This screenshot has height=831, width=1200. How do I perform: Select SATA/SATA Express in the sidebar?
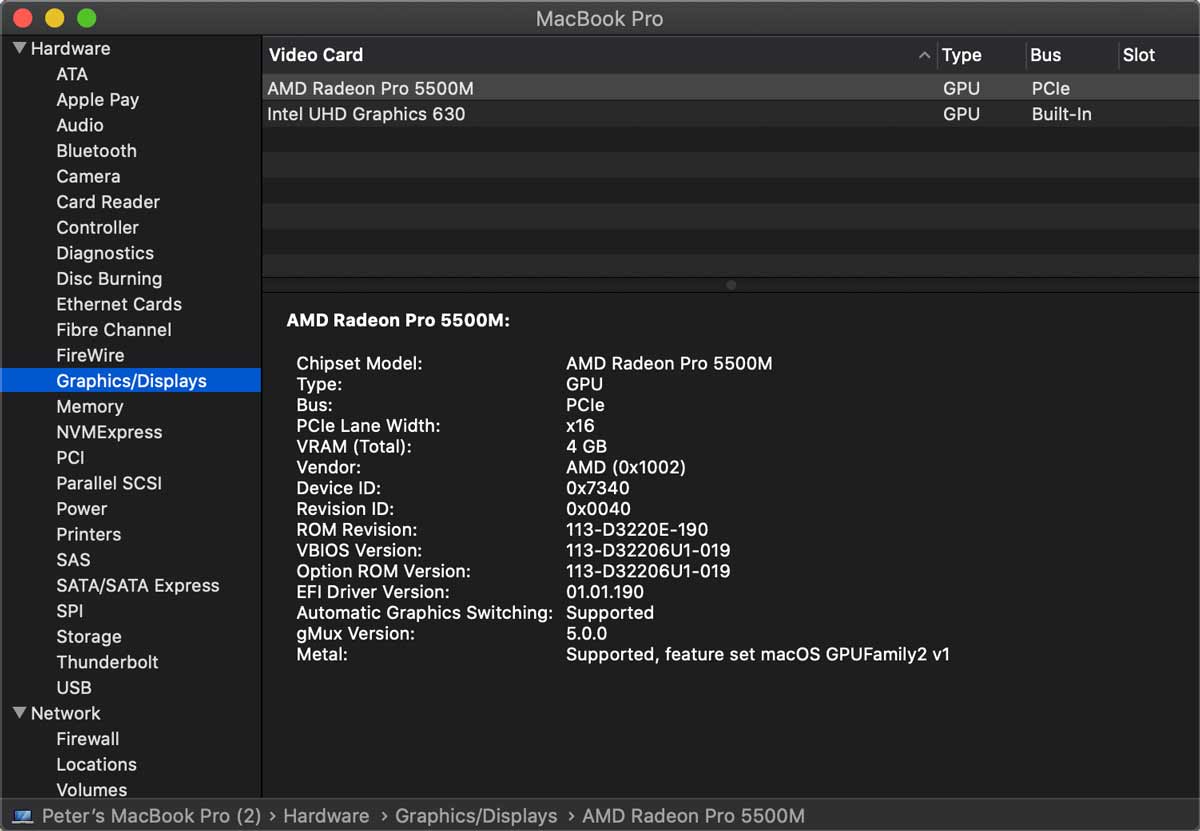click(138, 586)
